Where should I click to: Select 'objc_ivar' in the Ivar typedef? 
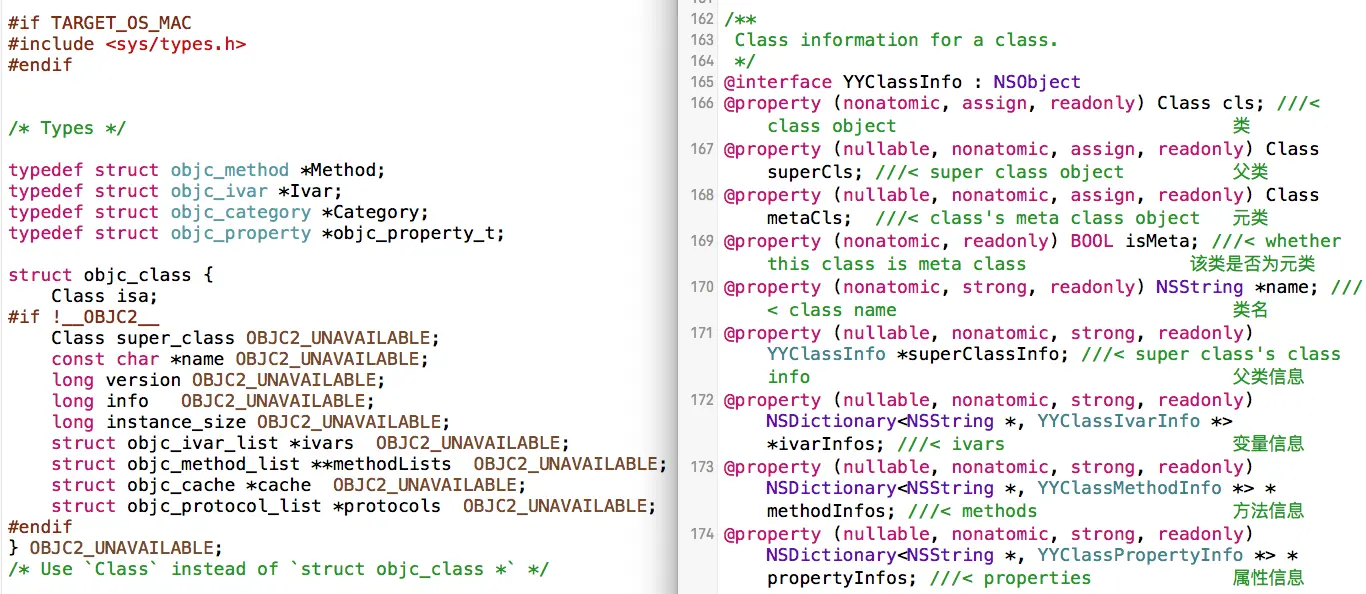click(219, 191)
